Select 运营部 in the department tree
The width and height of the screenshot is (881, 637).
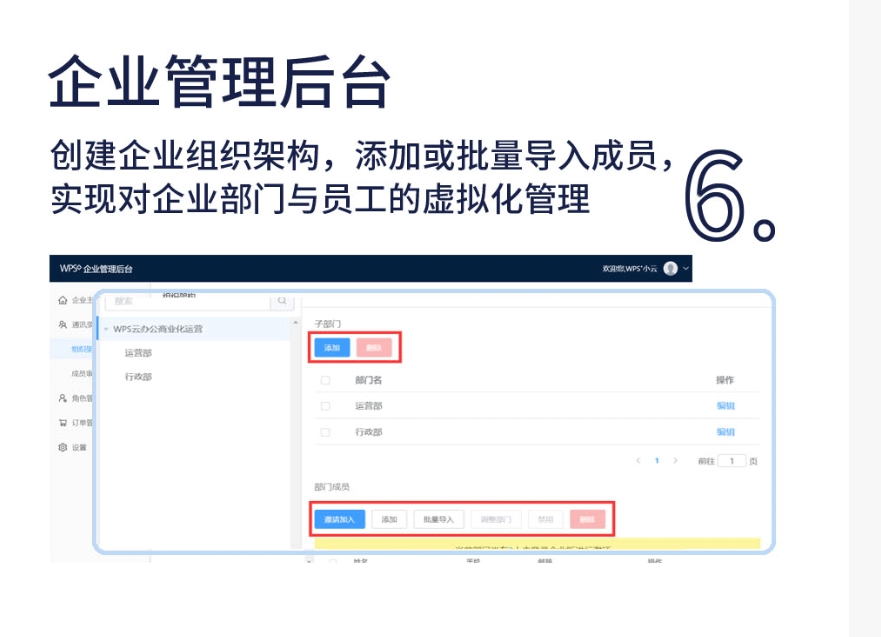coord(138,353)
